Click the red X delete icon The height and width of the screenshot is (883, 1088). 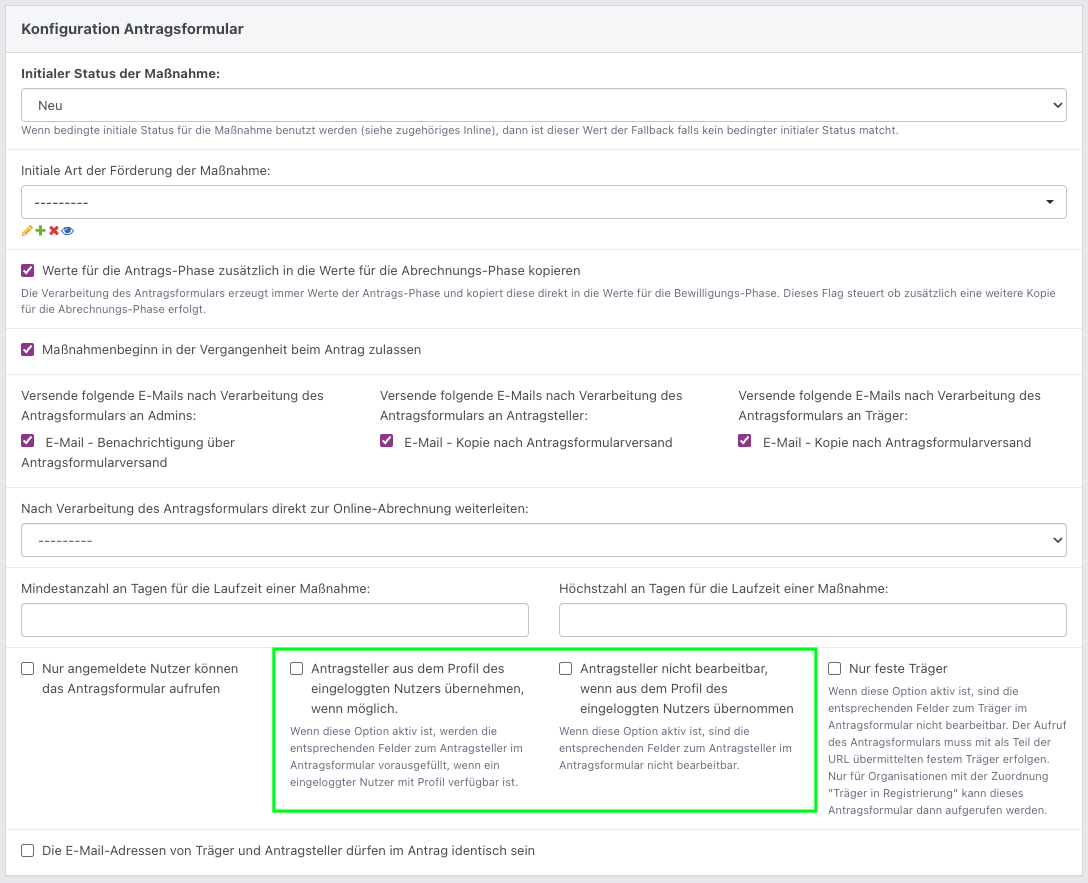tap(54, 231)
